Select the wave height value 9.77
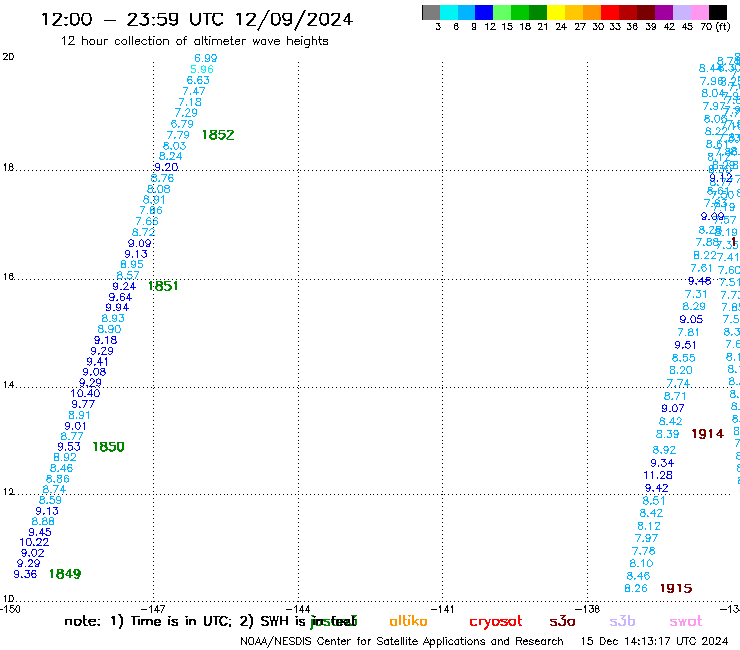This screenshot has width=740, height=650. click(x=83, y=405)
